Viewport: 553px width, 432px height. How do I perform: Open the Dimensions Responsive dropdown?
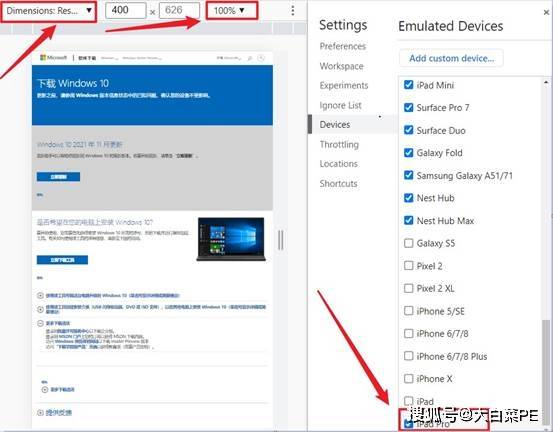(x=49, y=11)
